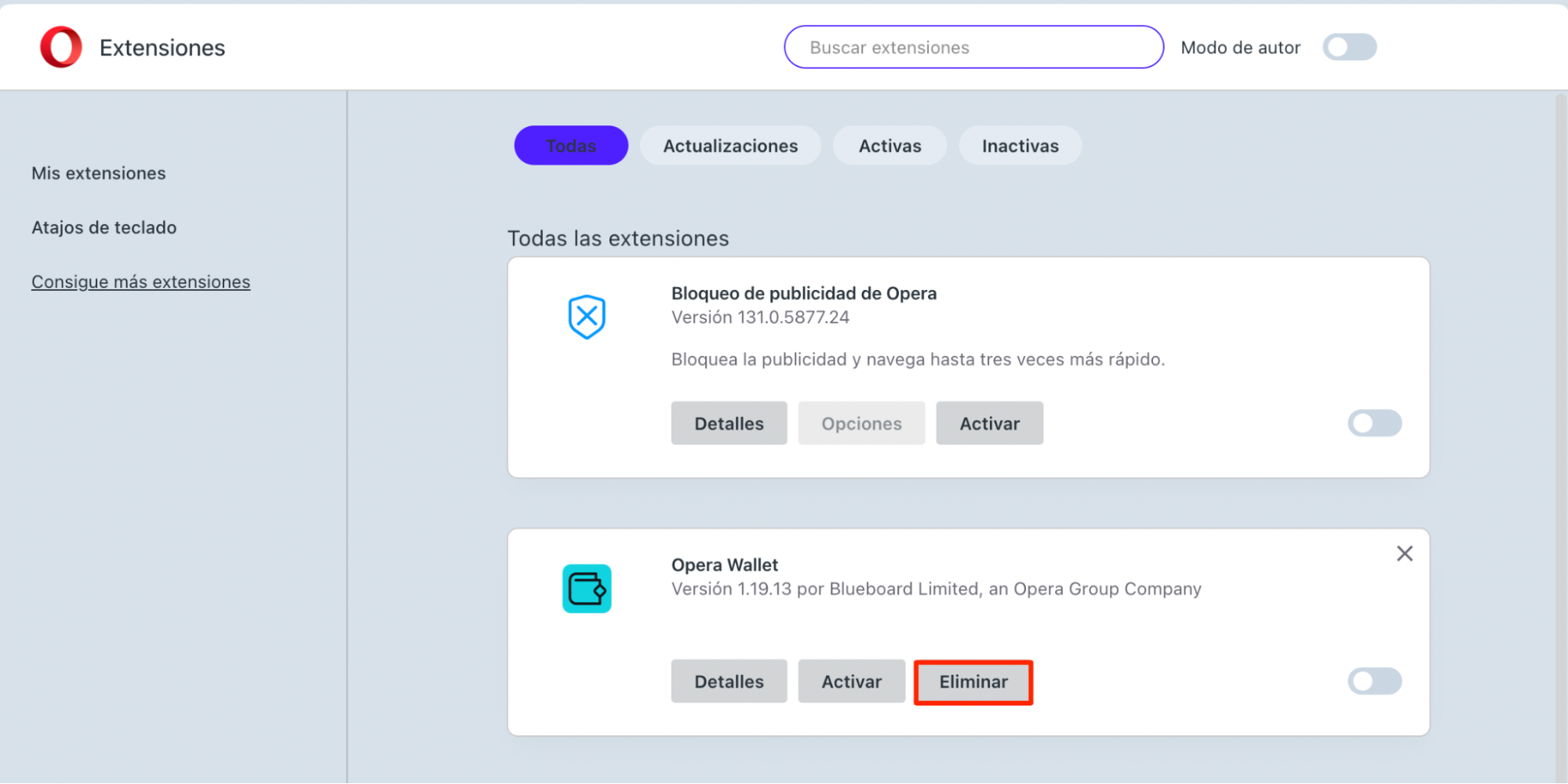Open Atajos de teclado in sidebar

[104, 227]
